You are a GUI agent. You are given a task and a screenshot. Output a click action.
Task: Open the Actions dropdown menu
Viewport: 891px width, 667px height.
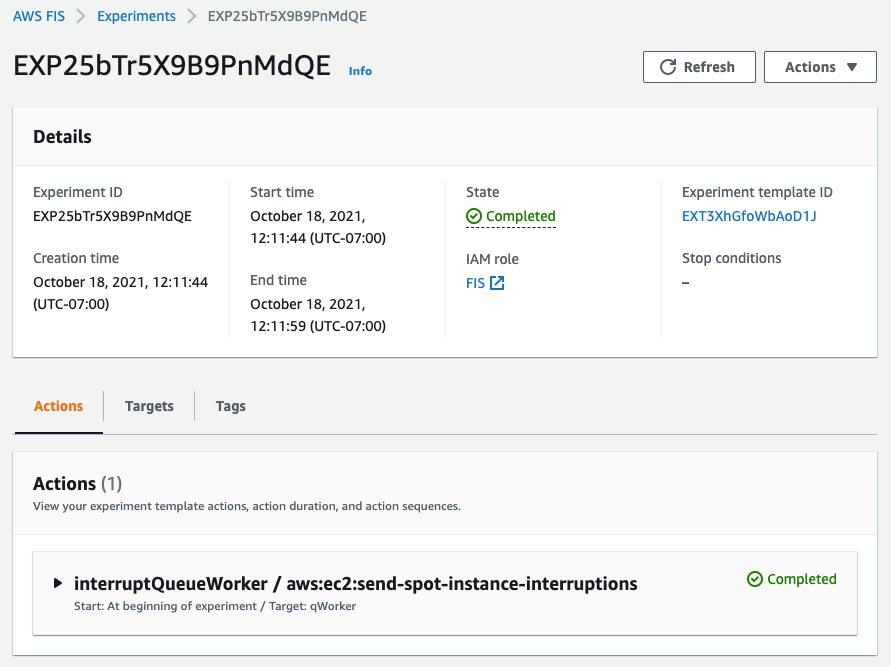coord(820,67)
